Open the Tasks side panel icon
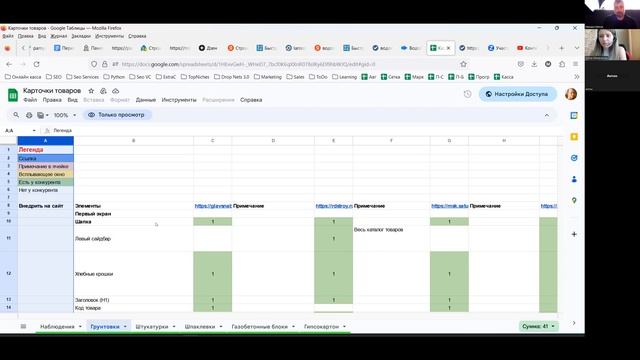 pyautogui.click(x=574, y=158)
